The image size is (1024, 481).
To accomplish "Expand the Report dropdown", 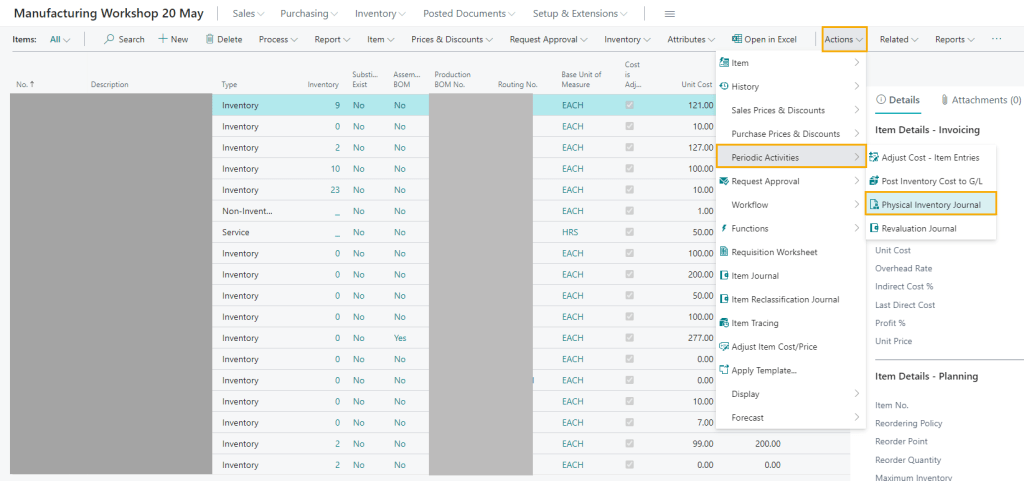I will click(x=332, y=39).
